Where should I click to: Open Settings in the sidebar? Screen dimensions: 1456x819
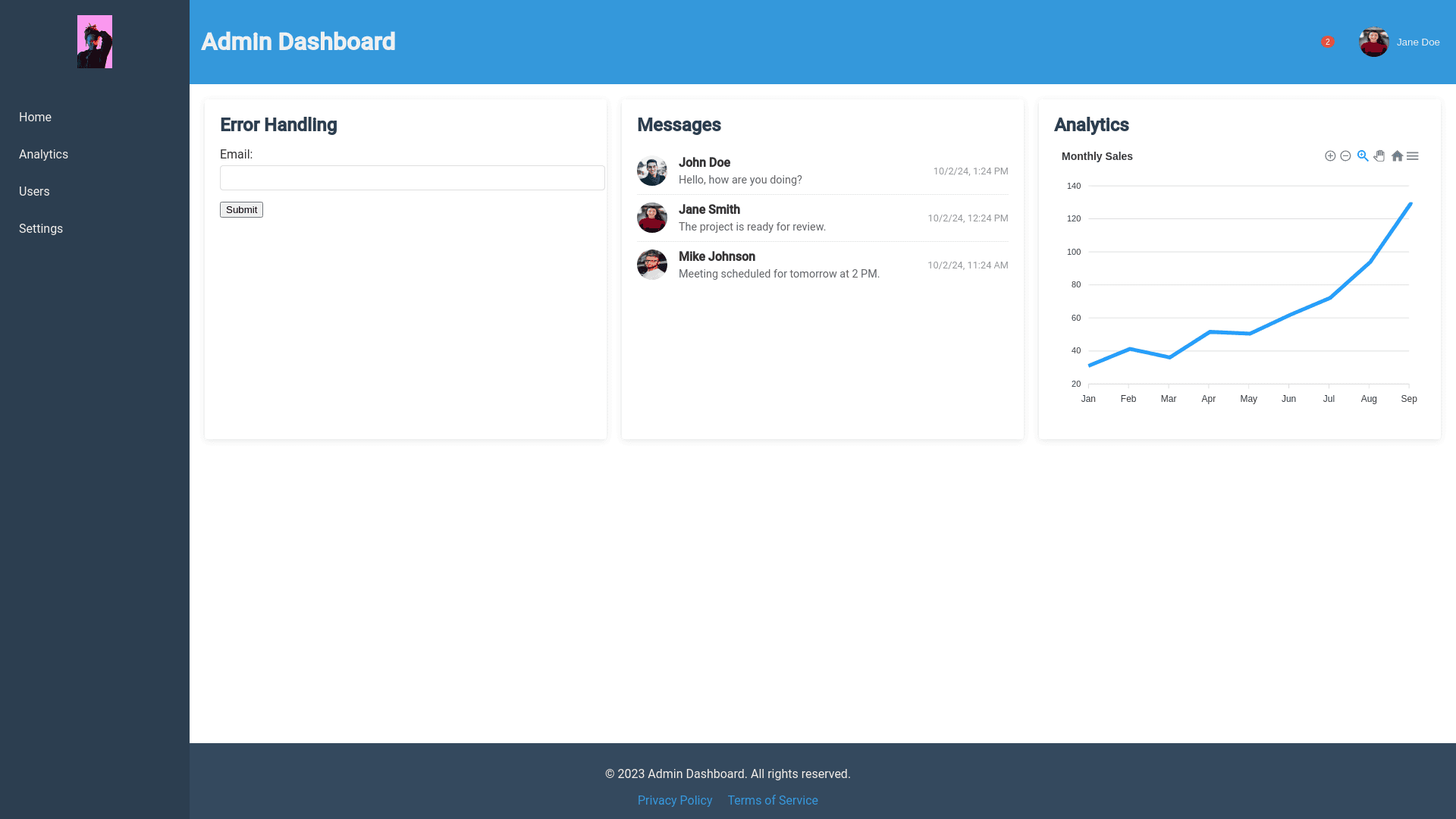(41, 229)
